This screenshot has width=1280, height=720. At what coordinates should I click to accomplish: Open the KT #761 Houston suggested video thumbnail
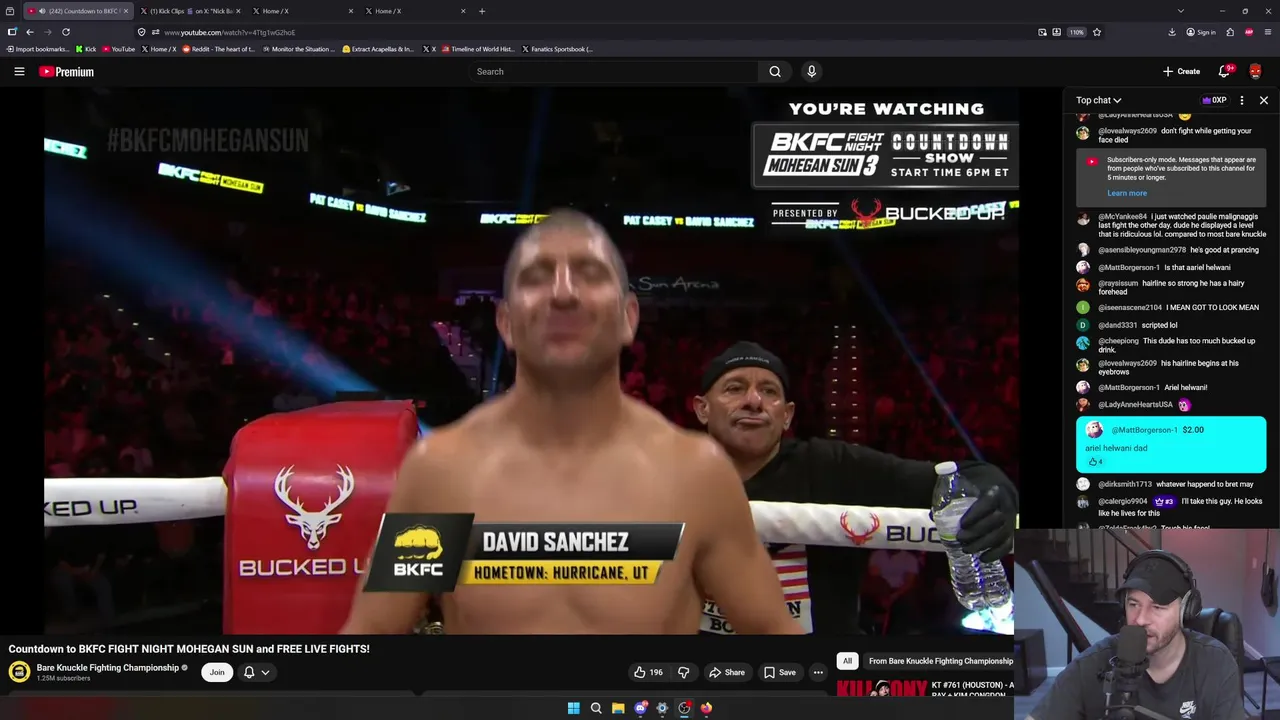coord(880,688)
